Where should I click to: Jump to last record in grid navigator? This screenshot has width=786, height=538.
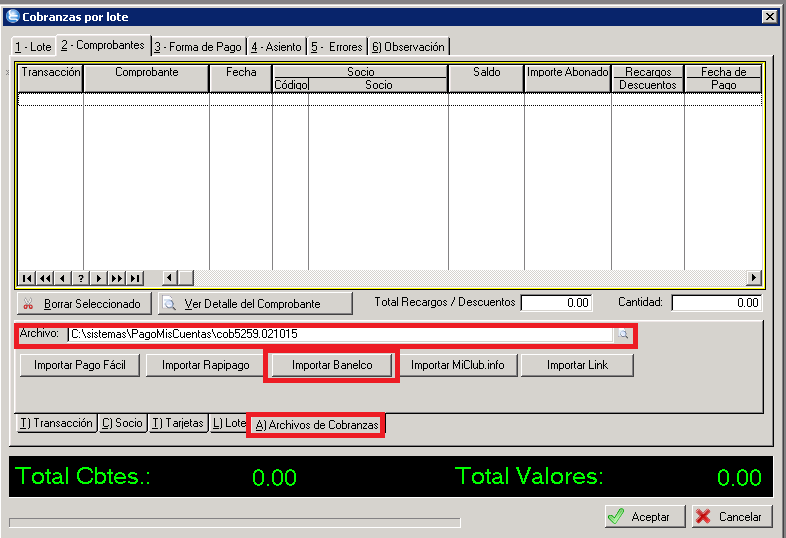pyautogui.click(x=135, y=278)
